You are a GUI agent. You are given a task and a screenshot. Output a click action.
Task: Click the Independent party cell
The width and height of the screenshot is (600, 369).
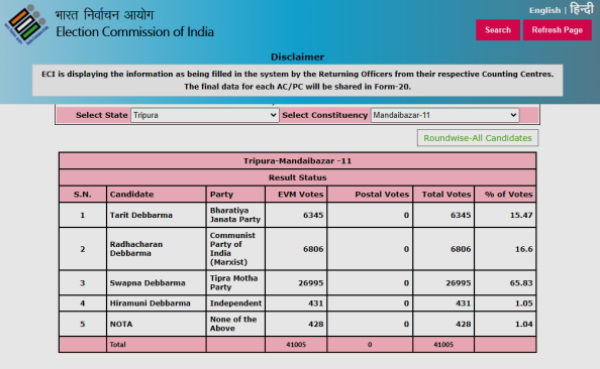pyautogui.click(x=236, y=303)
